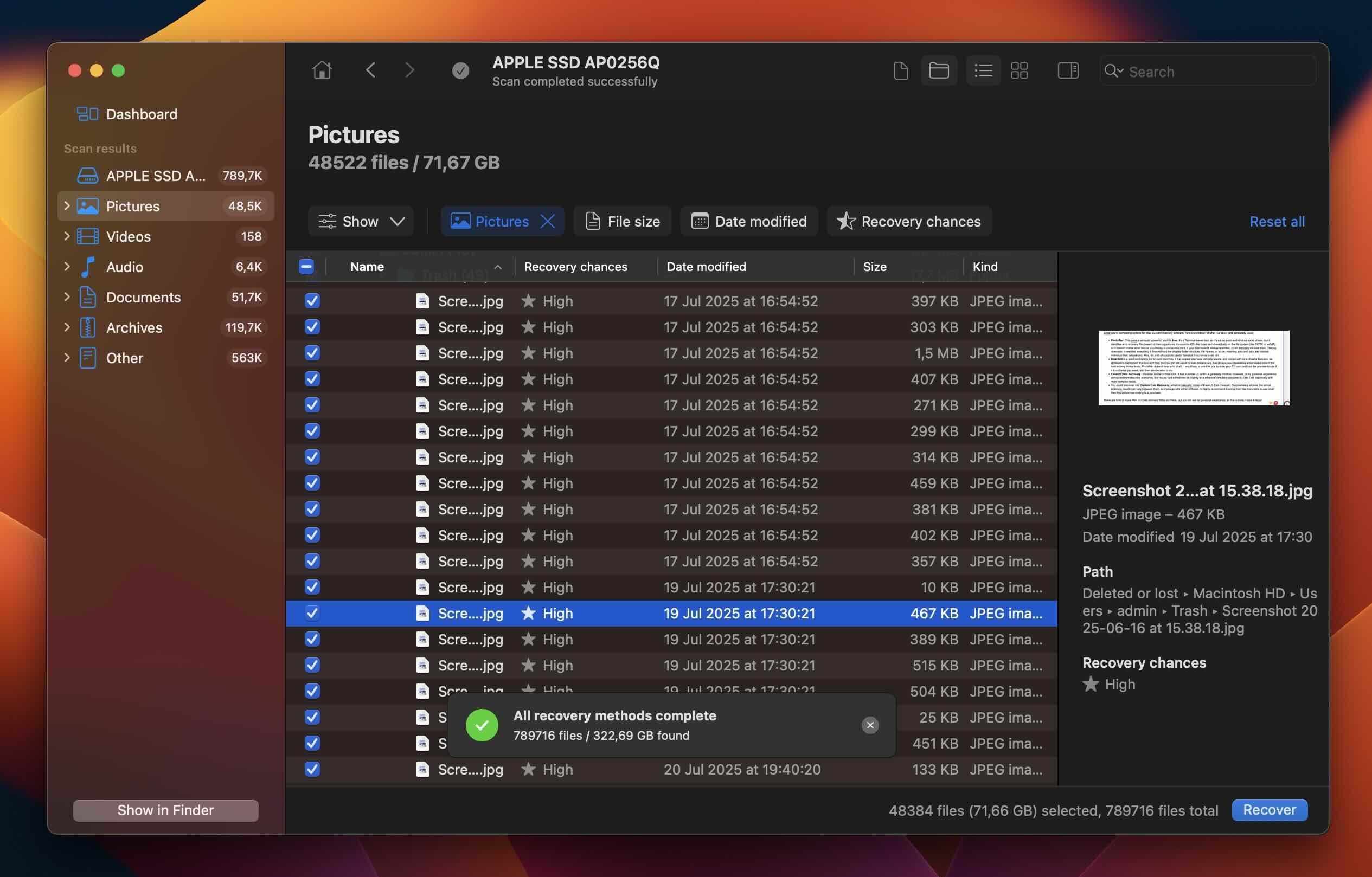Navigate forward with the right arrow
Image resolution: width=1372 pixels, height=877 pixels.
(x=409, y=70)
